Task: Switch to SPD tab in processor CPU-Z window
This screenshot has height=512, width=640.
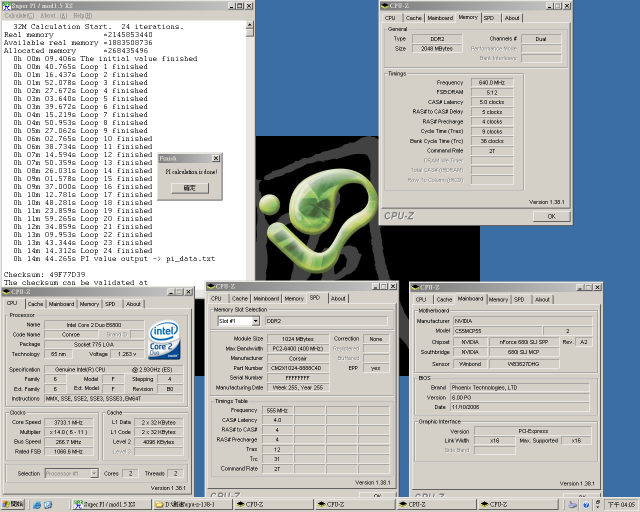Action: pyautogui.click(x=110, y=304)
